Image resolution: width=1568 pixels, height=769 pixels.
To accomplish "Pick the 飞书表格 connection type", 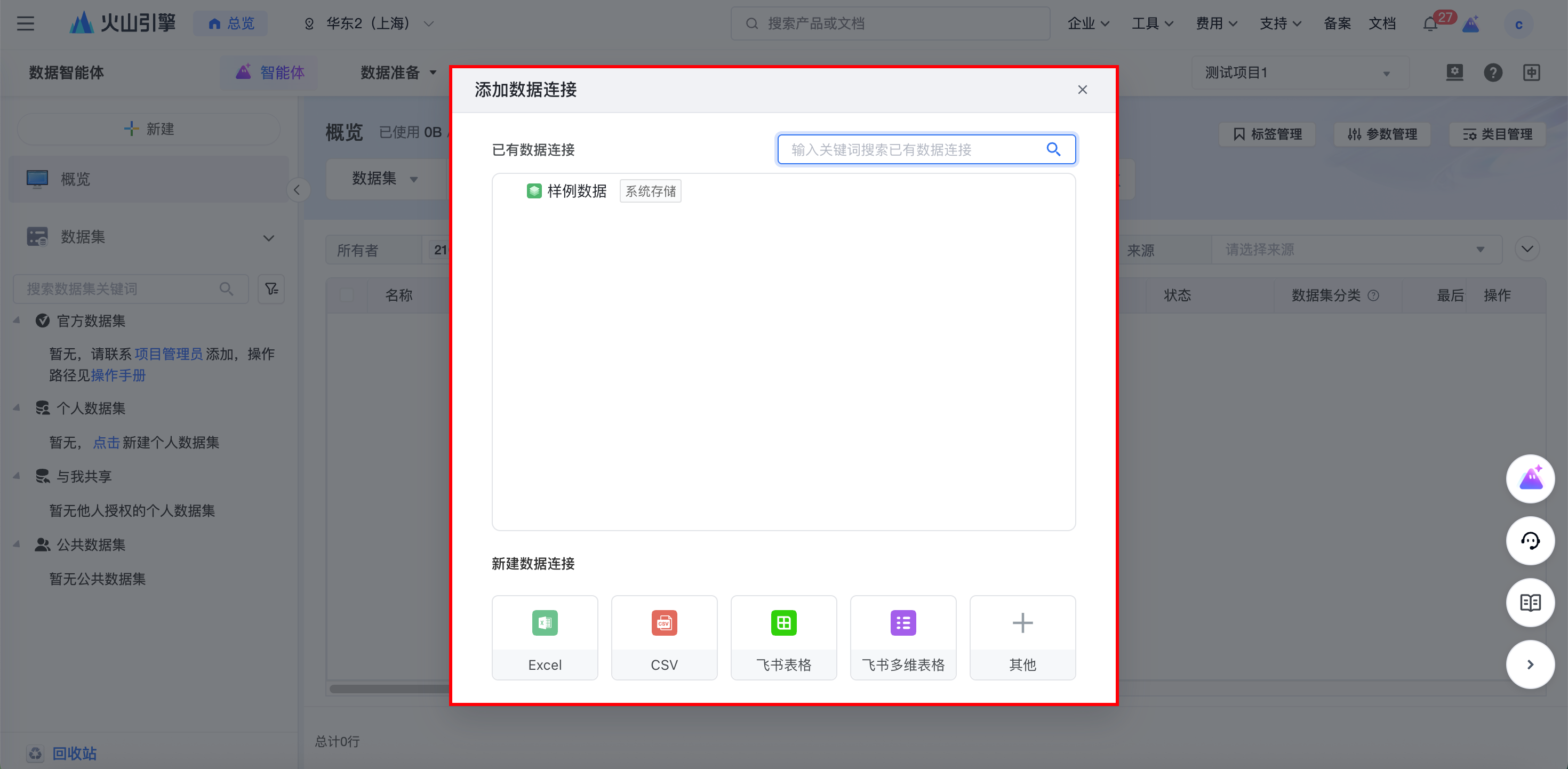I will click(x=783, y=637).
